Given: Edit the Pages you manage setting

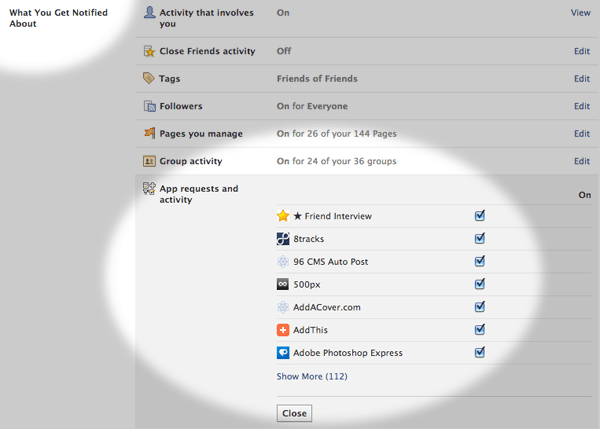Looking at the screenshot, I should [x=582, y=134].
